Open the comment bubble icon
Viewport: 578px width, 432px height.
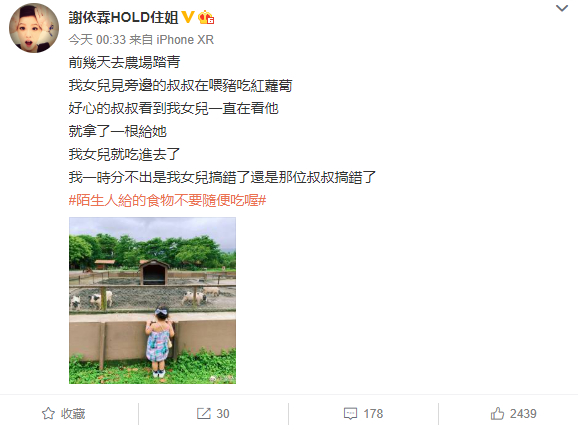pyautogui.click(x=350, y=414)
